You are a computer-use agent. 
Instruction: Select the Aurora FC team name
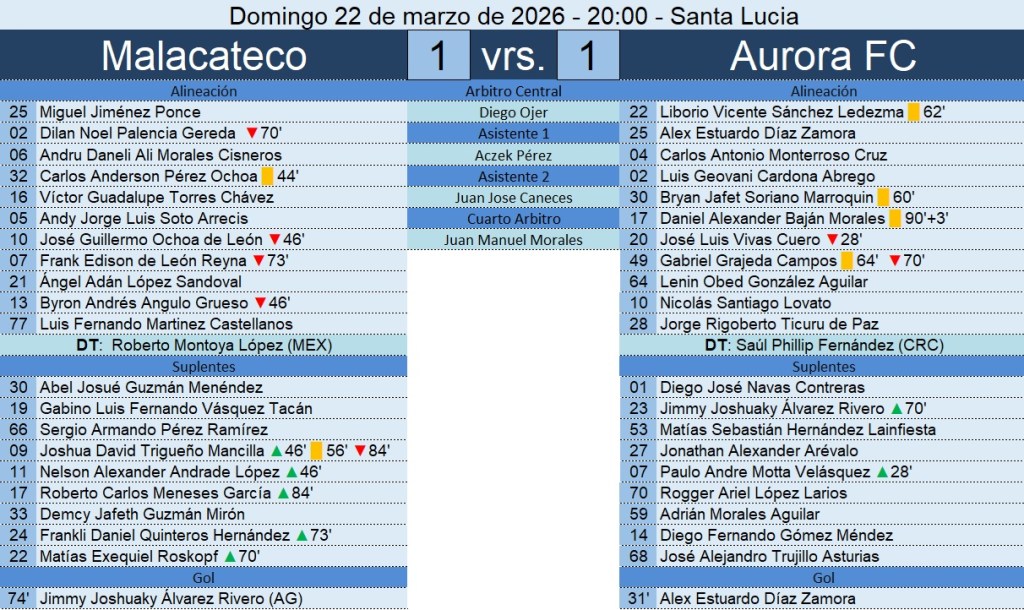(822, 56)
